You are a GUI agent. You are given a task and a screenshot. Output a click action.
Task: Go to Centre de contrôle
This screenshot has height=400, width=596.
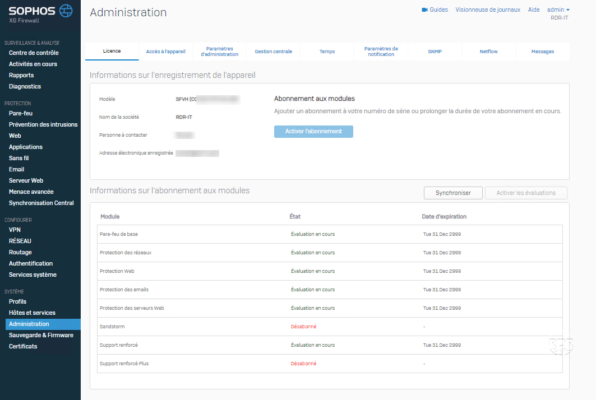click(33, 52)
